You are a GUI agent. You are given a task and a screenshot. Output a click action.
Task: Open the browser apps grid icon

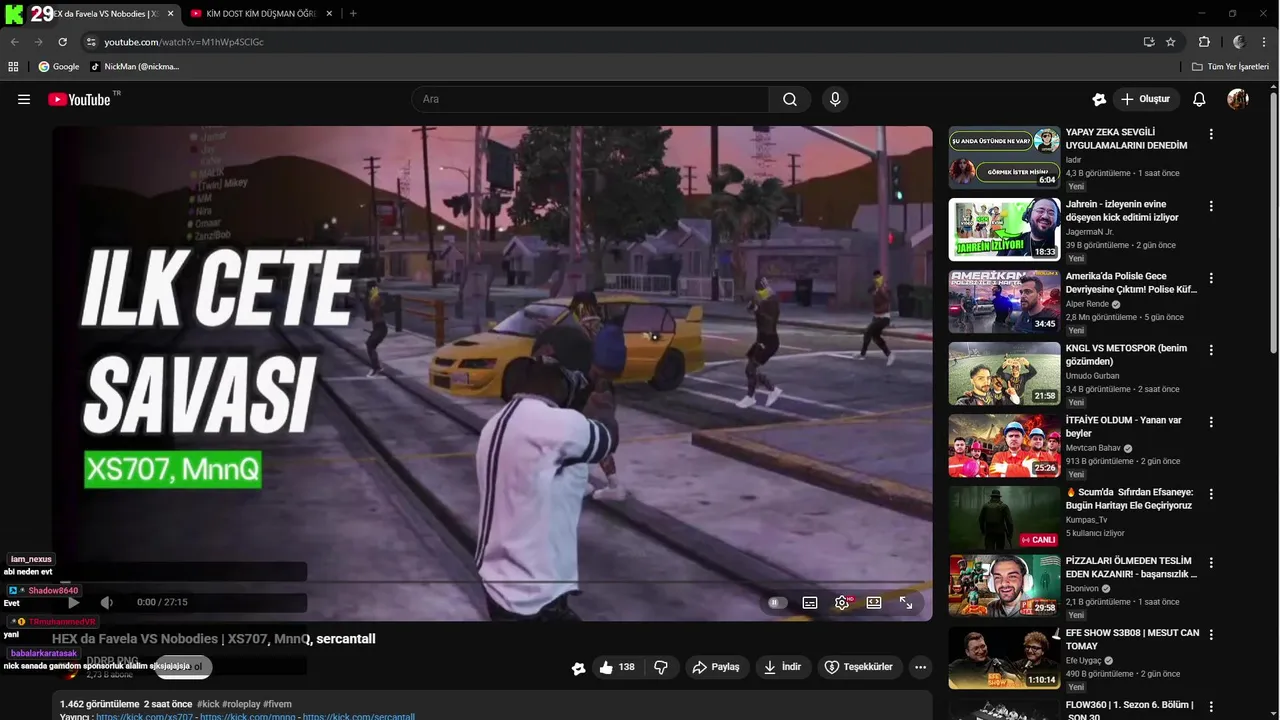[x=13, y=67]
